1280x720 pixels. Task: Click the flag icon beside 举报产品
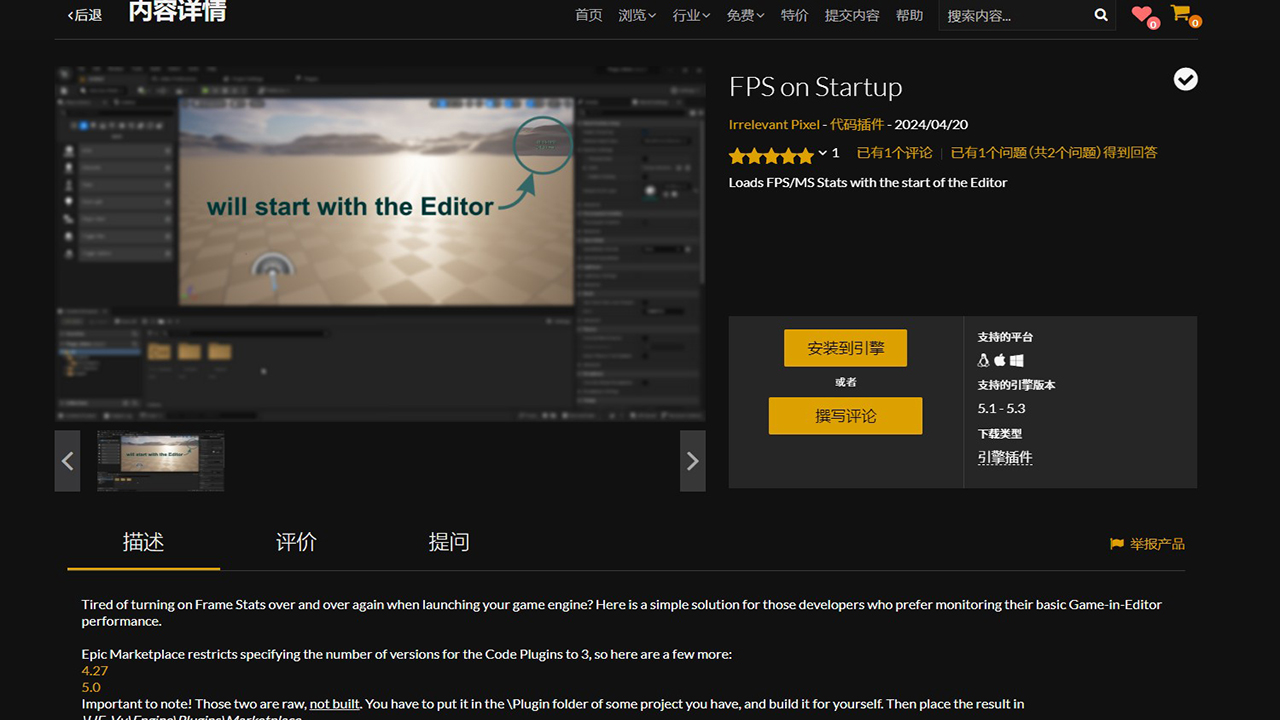click(x=1116, y=544)
